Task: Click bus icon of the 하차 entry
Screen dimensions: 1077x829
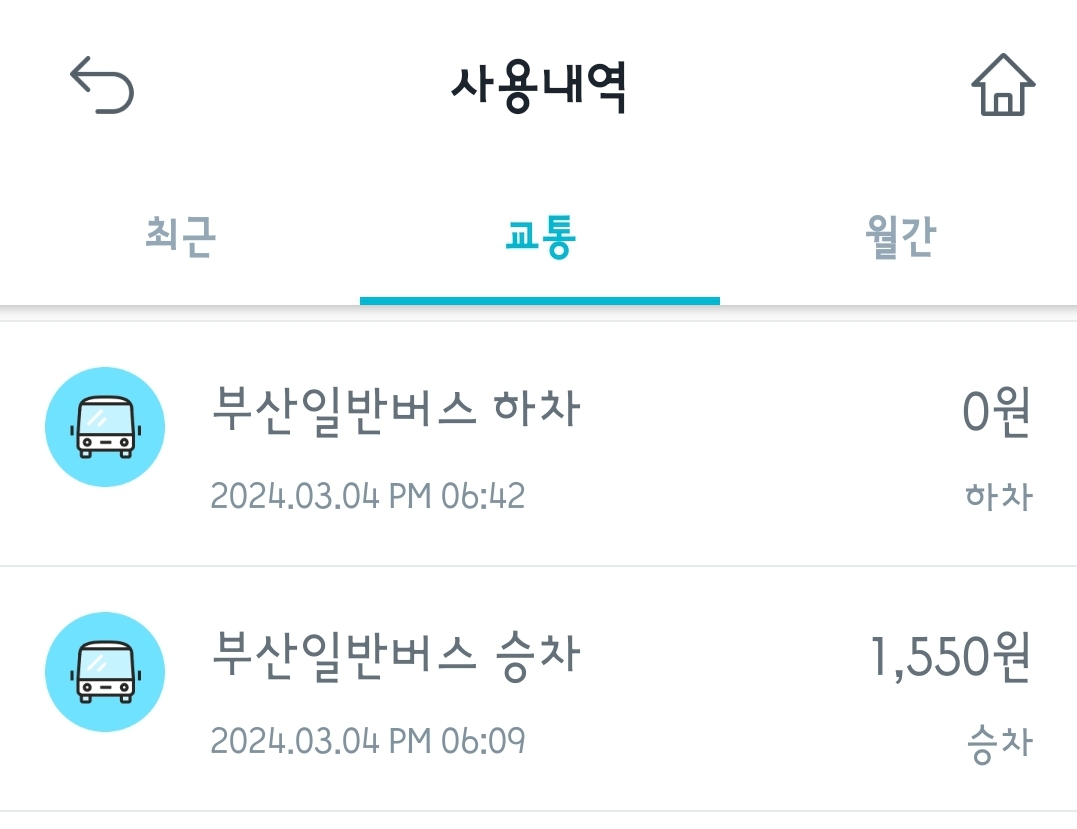Action: coord(105,427)
